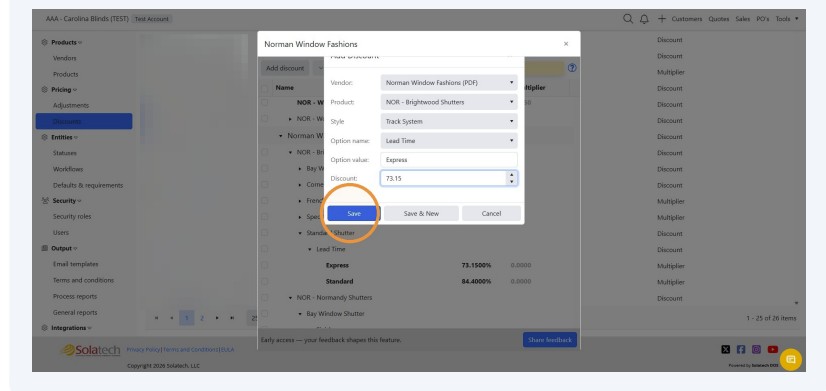Click the Add discount button

pyautogui.click(x=285, y=68)
